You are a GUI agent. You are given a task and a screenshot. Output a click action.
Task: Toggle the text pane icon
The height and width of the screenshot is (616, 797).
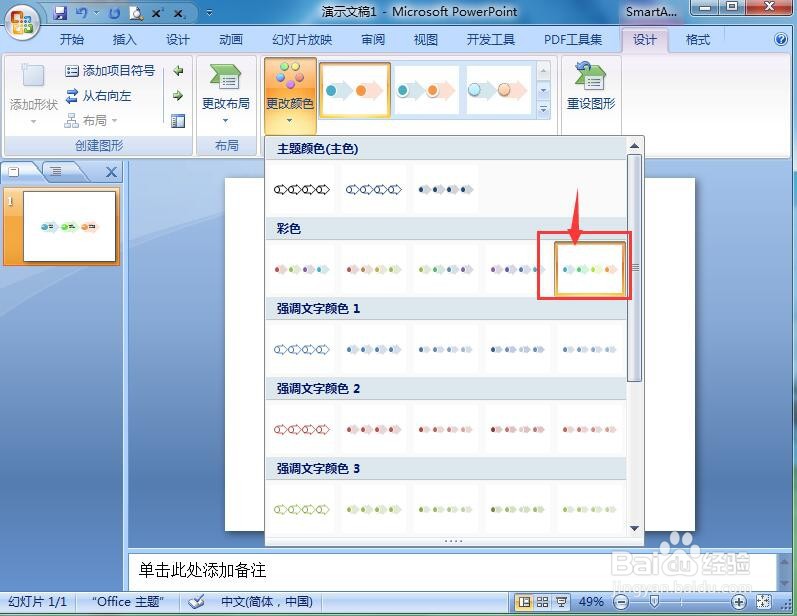click(178, 121)
